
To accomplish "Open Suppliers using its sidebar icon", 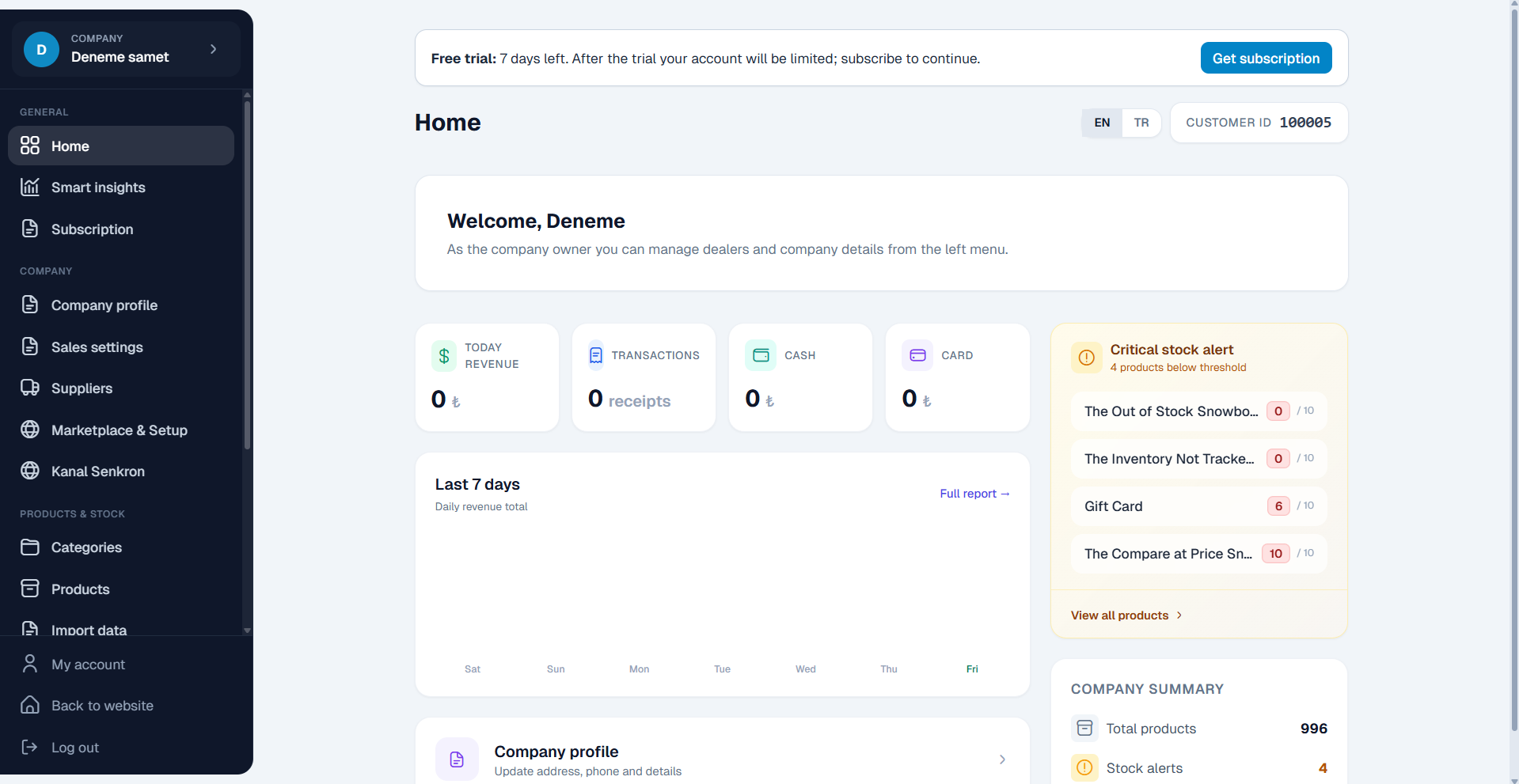I will pyautogui.click(x=30, y=388).
